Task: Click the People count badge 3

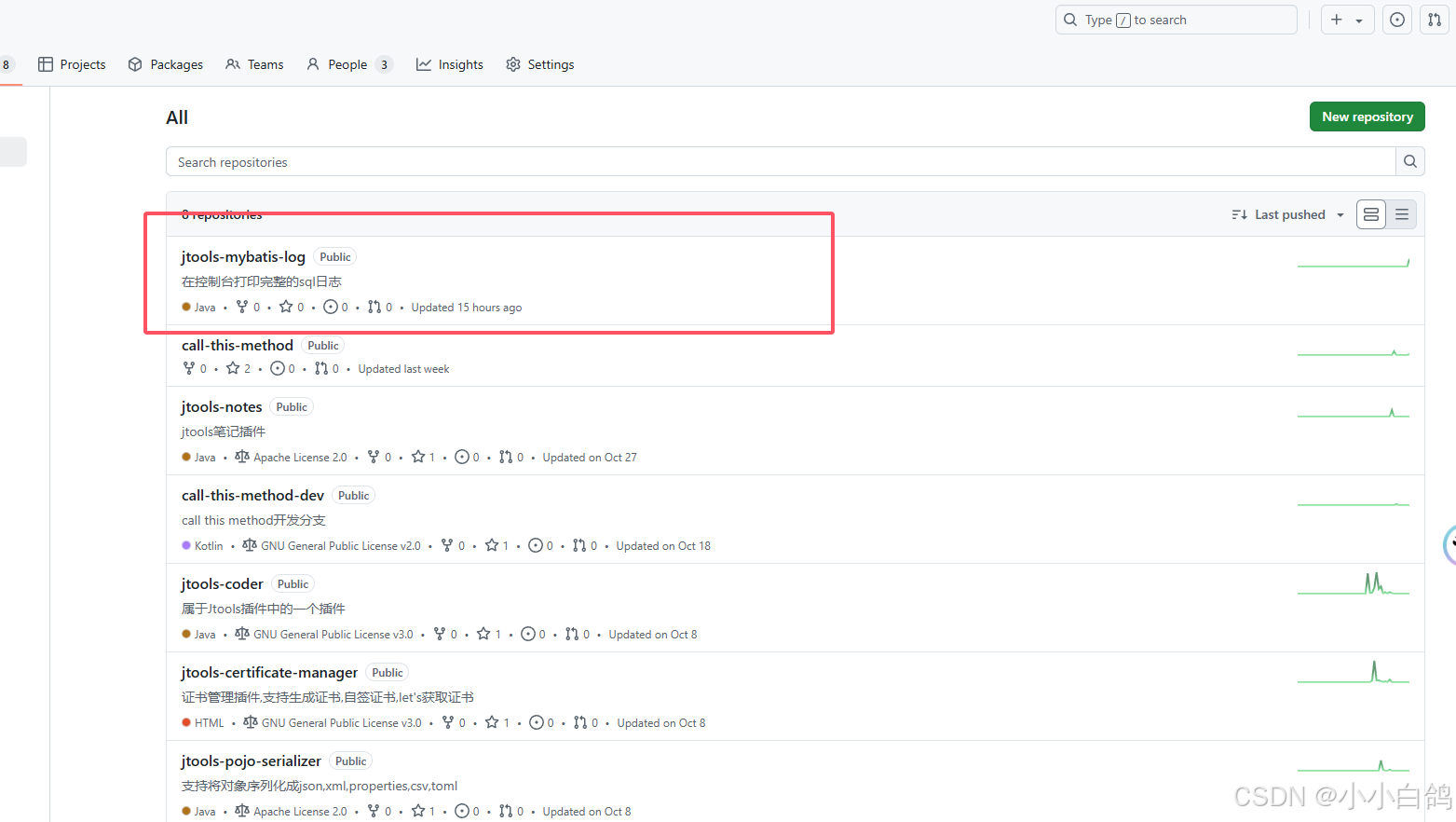Action: [384, 64]
